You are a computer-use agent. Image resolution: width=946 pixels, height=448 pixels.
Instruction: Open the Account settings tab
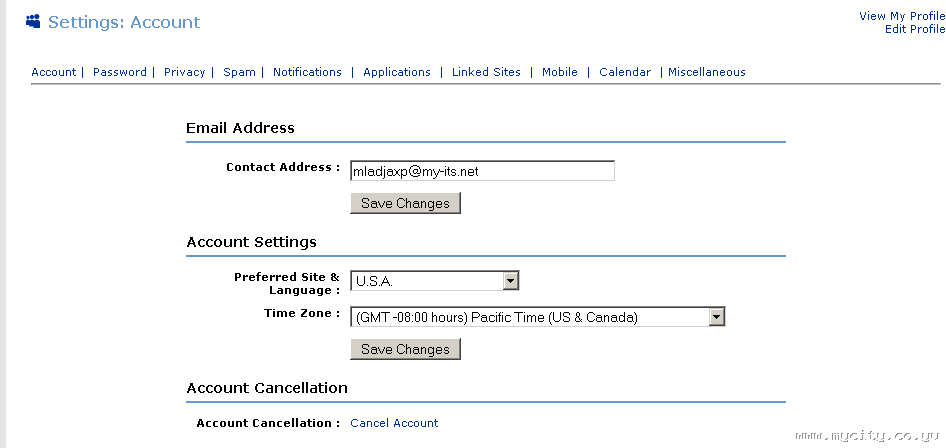(54, 72)
